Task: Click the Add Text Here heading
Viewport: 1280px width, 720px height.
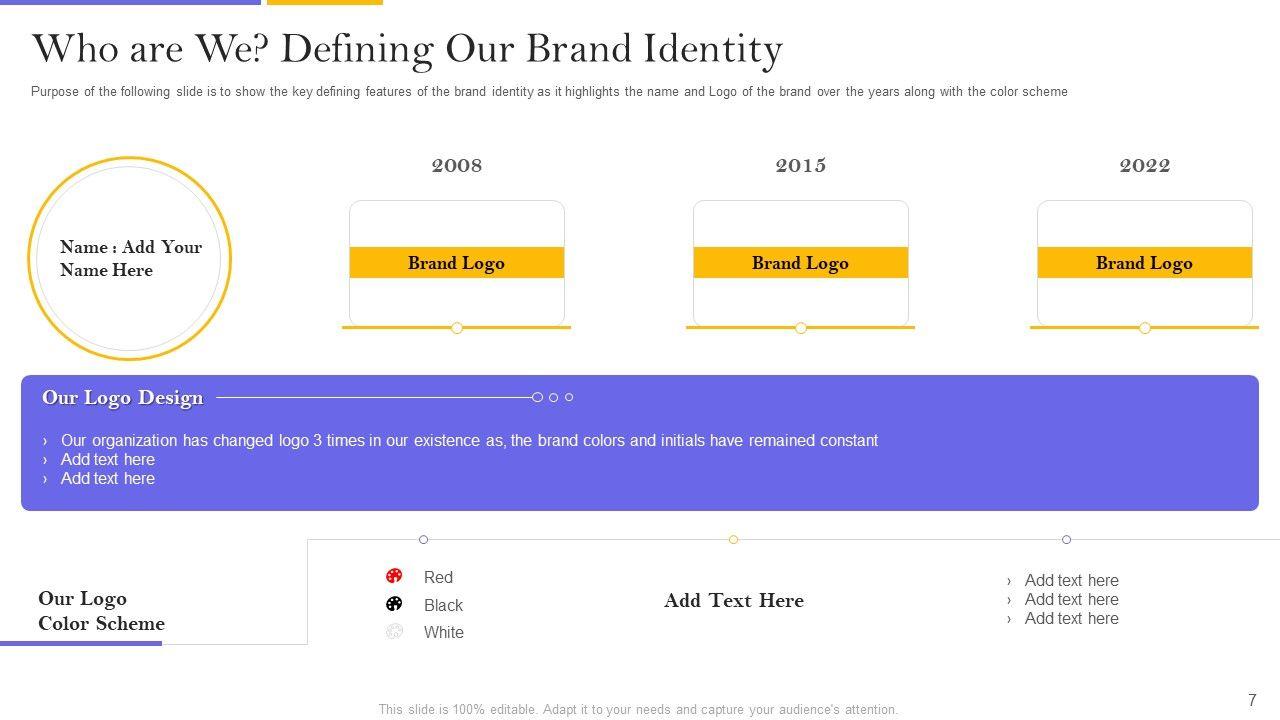Action: pos(733,601)
